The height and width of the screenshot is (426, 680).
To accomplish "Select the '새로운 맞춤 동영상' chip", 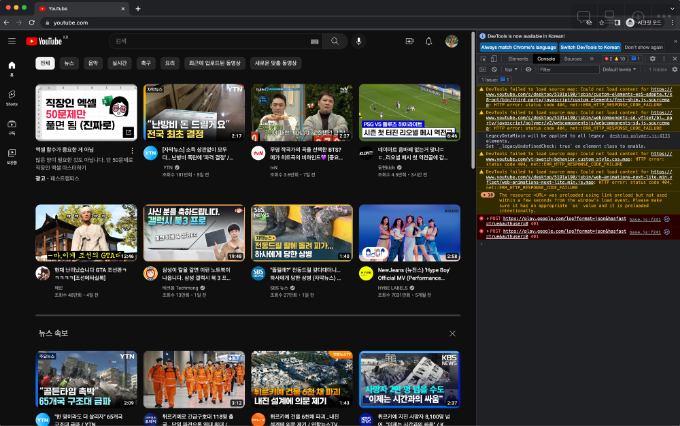I will tap(276, 63).
